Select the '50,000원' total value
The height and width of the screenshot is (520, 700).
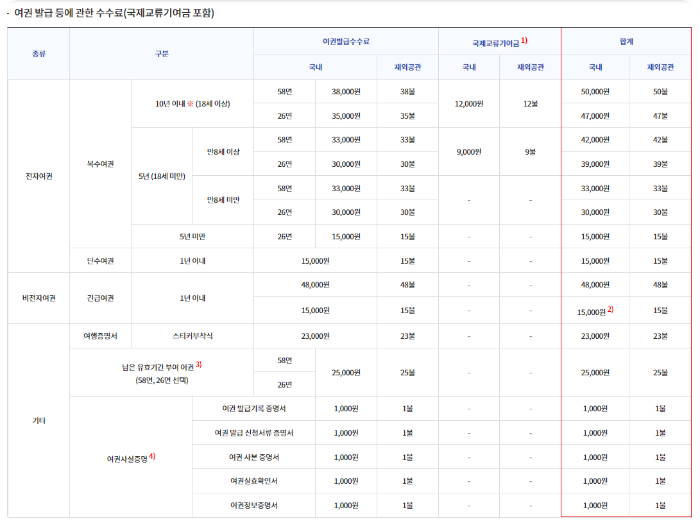click(596, 92)
